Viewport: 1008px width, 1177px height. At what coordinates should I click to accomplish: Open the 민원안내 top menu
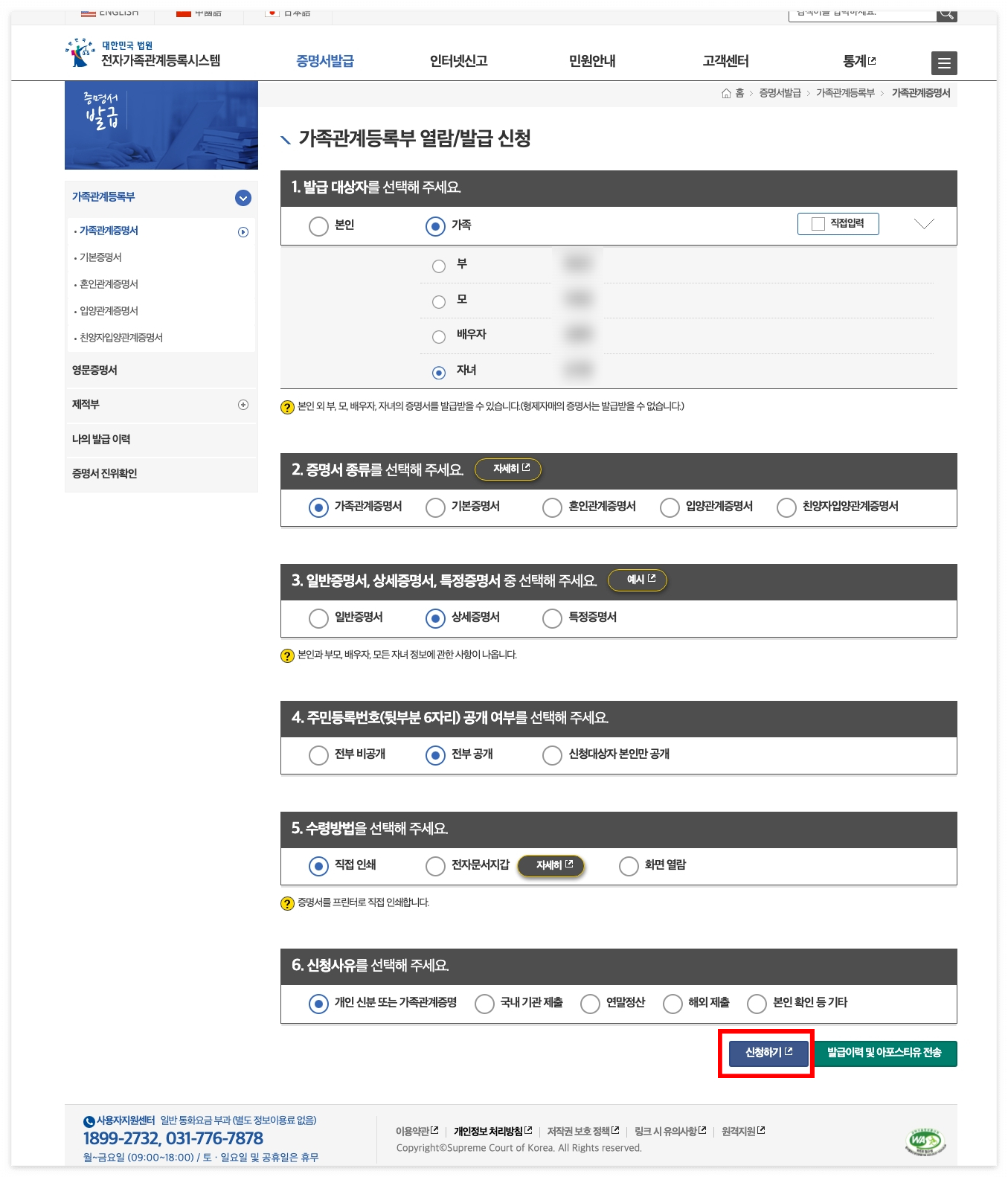click(x=592, y=61)
